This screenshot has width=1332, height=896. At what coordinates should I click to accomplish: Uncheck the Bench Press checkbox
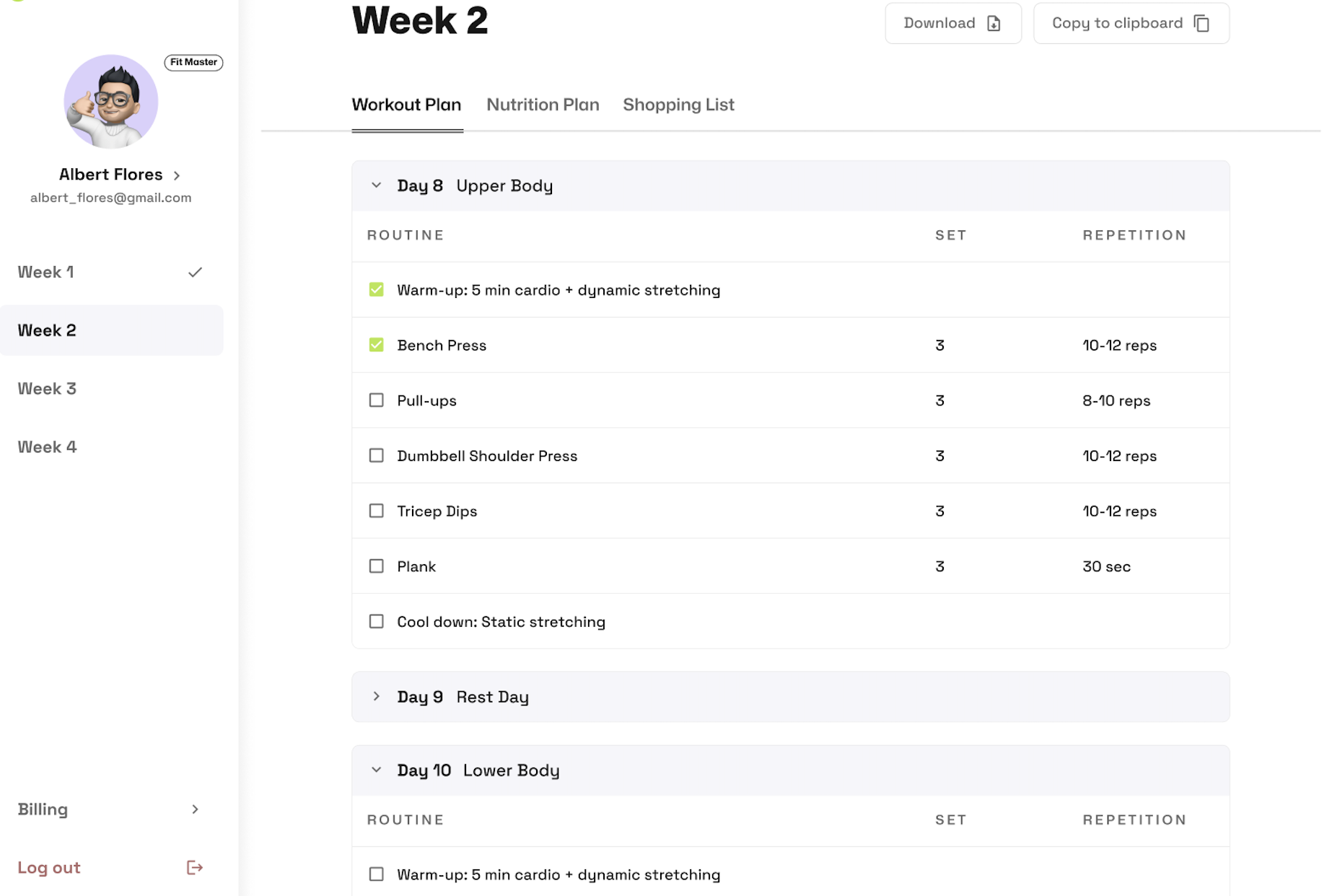tap(376, 345)
